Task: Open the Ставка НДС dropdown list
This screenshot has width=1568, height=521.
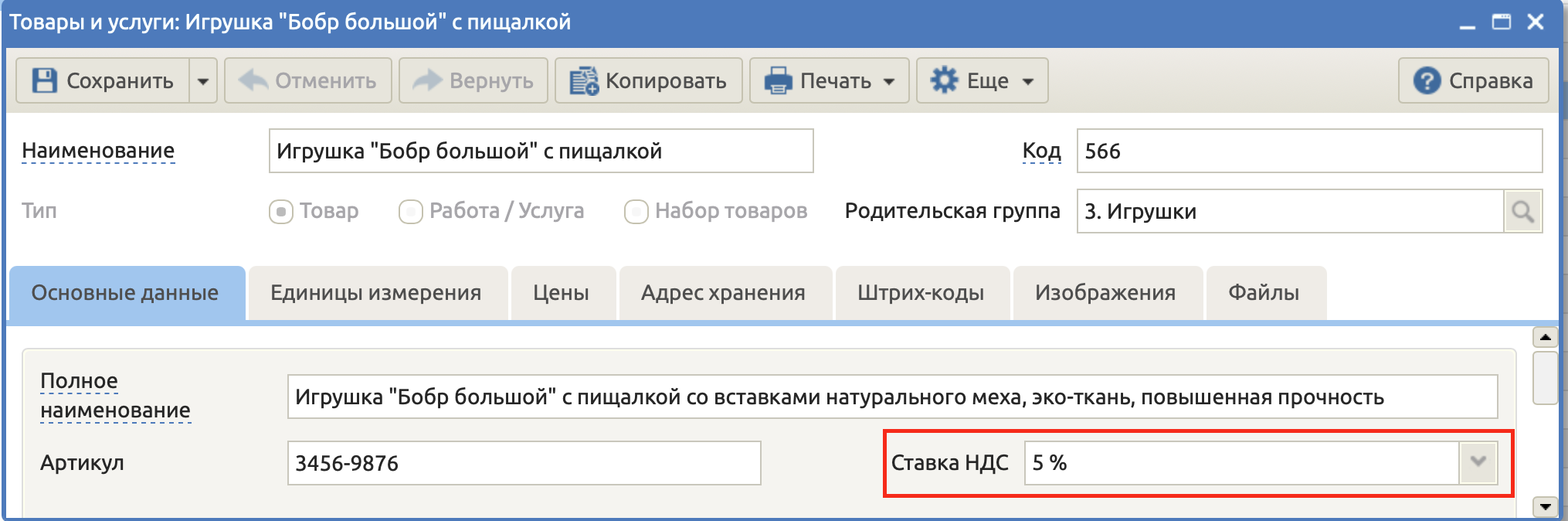Action: click(x=1478, y=462)
